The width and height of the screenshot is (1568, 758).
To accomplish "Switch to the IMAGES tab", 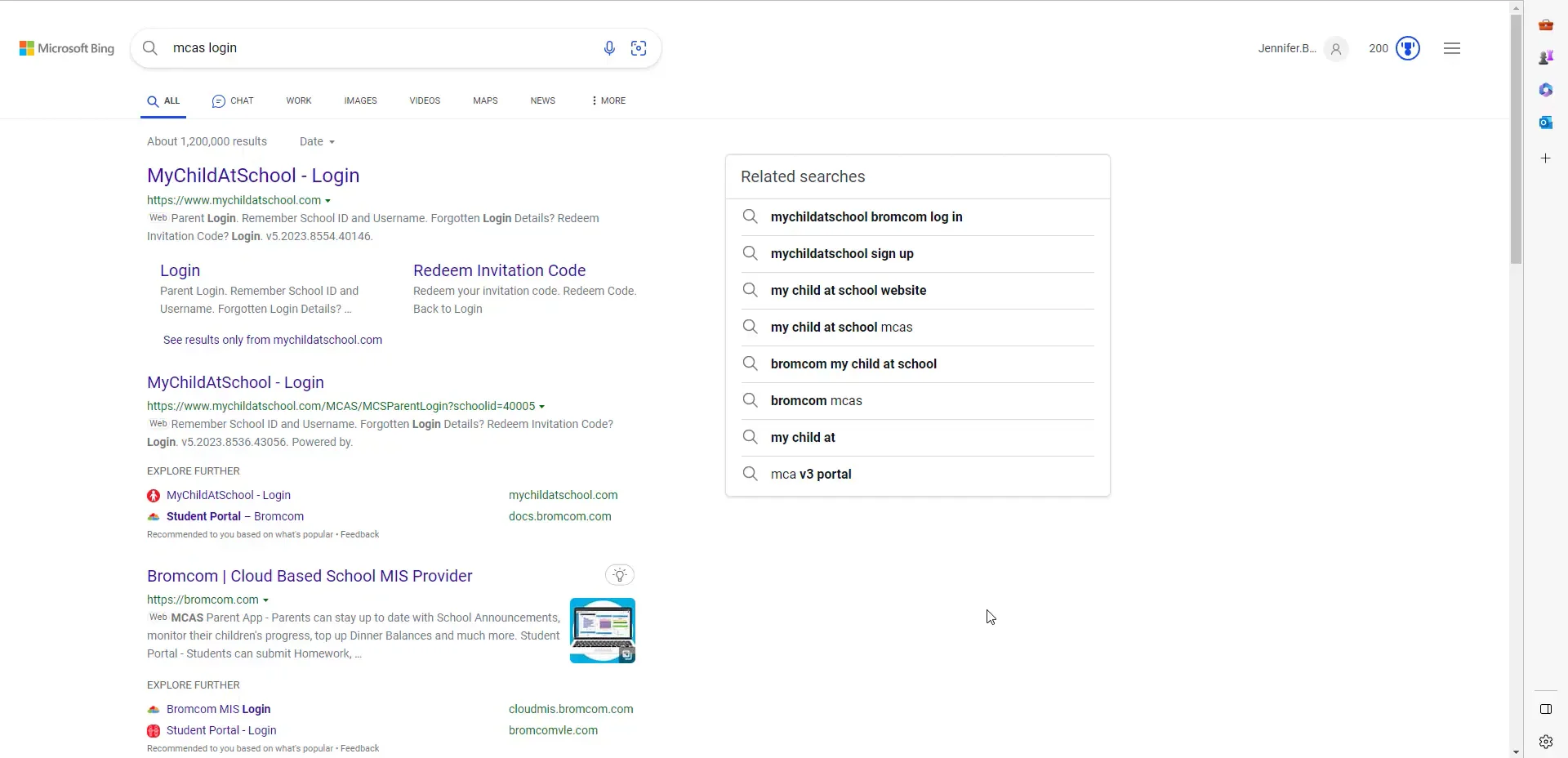I will click(x=360, y=100).
